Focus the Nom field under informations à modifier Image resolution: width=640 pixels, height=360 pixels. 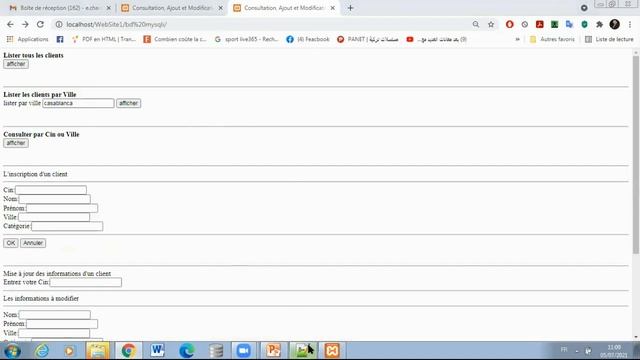[55, 315]
